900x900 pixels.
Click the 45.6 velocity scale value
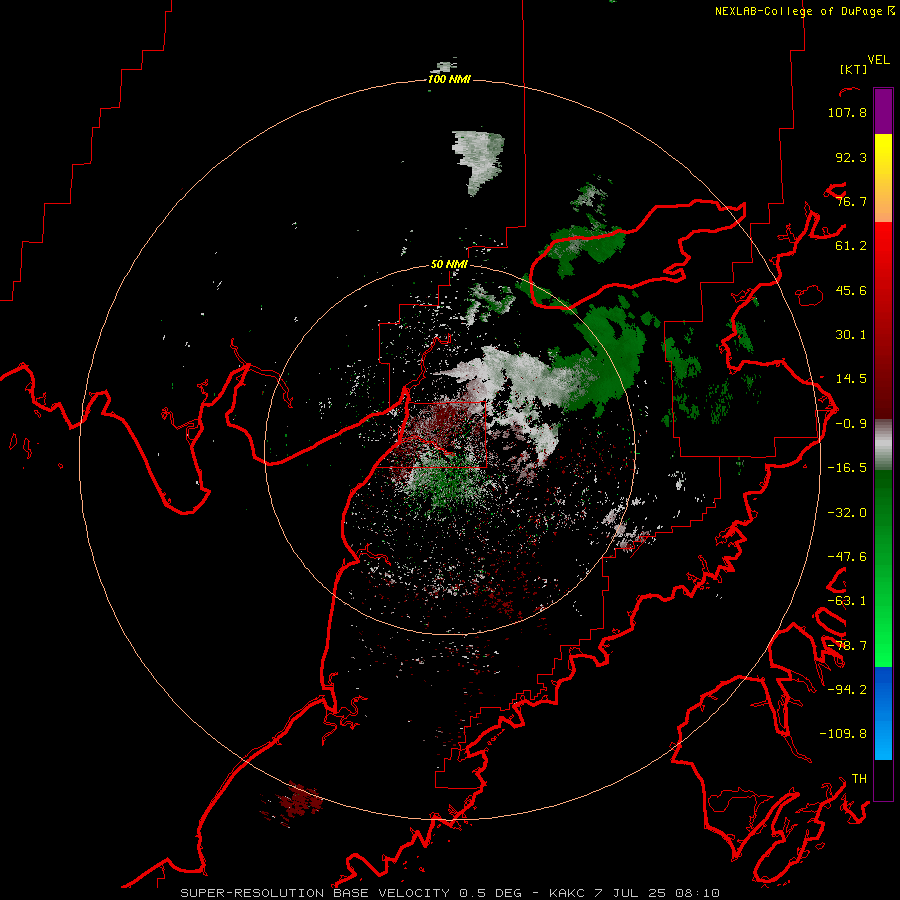pos(851,290)
